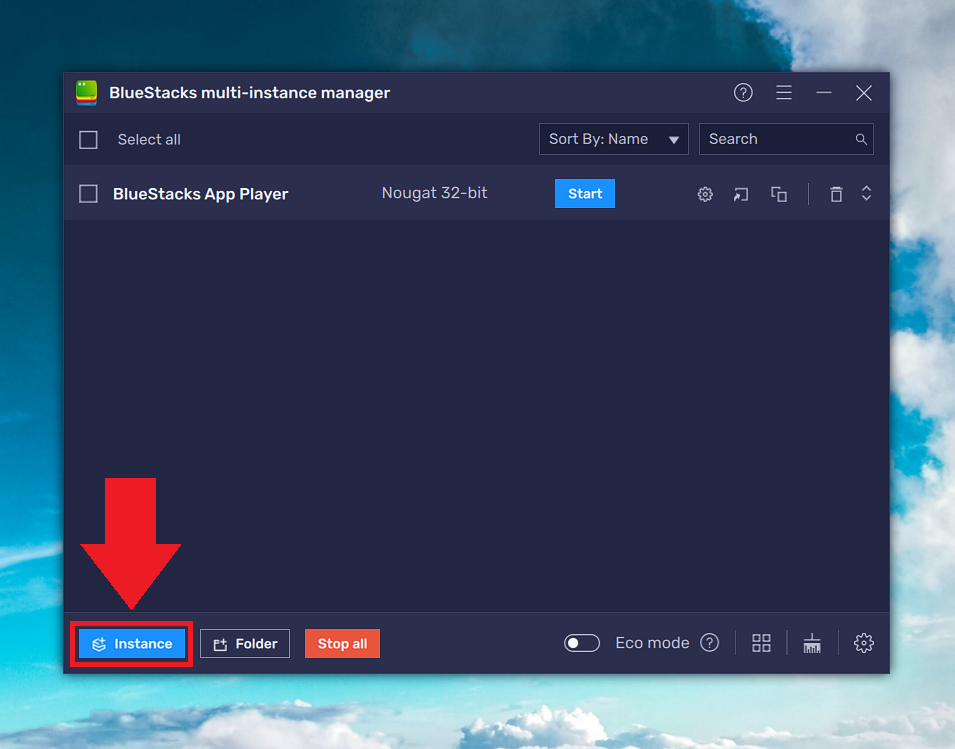This screenshot has width=955, height=749.
Task: Reorder BlueStacks App Player using up-down arrows
Action: coord(866,194)
